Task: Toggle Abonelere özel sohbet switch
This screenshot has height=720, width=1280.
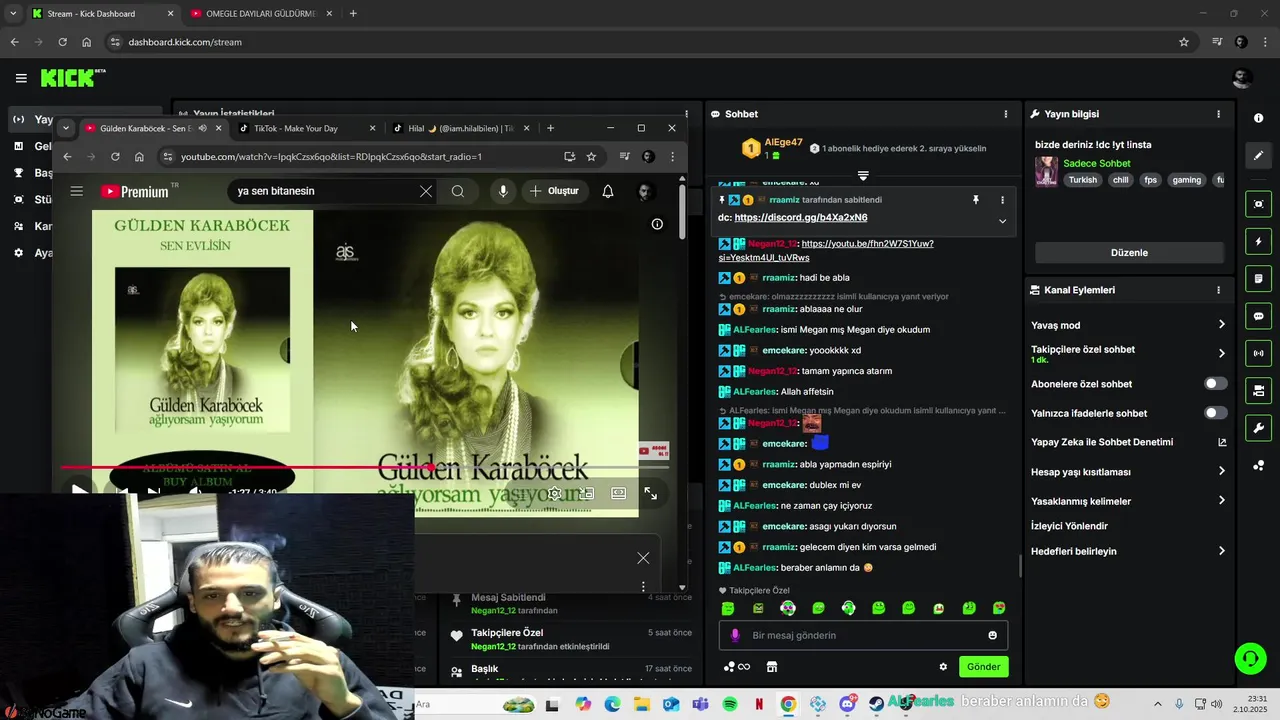Action: [x=1215, y=384]
